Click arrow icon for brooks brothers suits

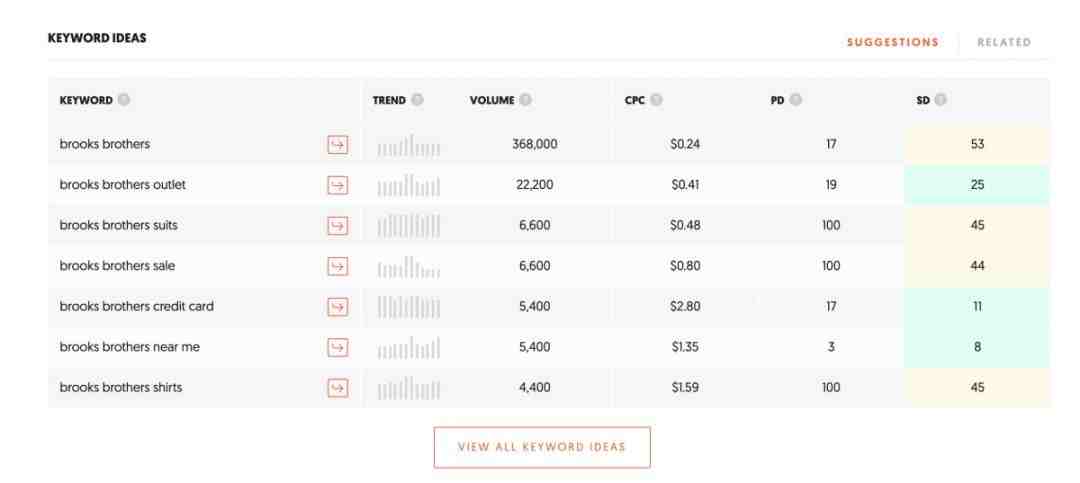pos(338,226)
